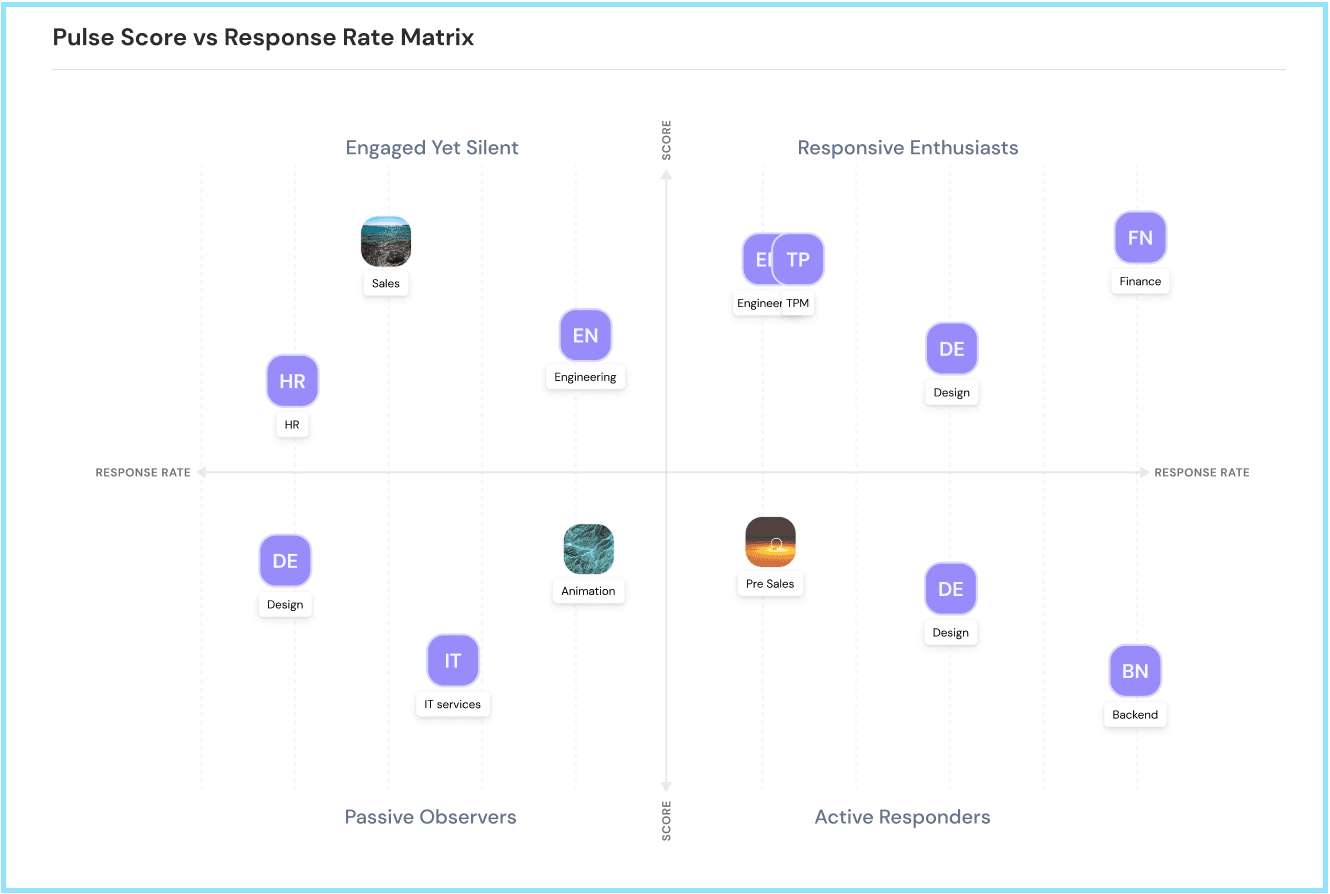Viewport: 1330px width, 894px height.
Task: Select the BN Backend icon
Action: tap(1135, 671)
